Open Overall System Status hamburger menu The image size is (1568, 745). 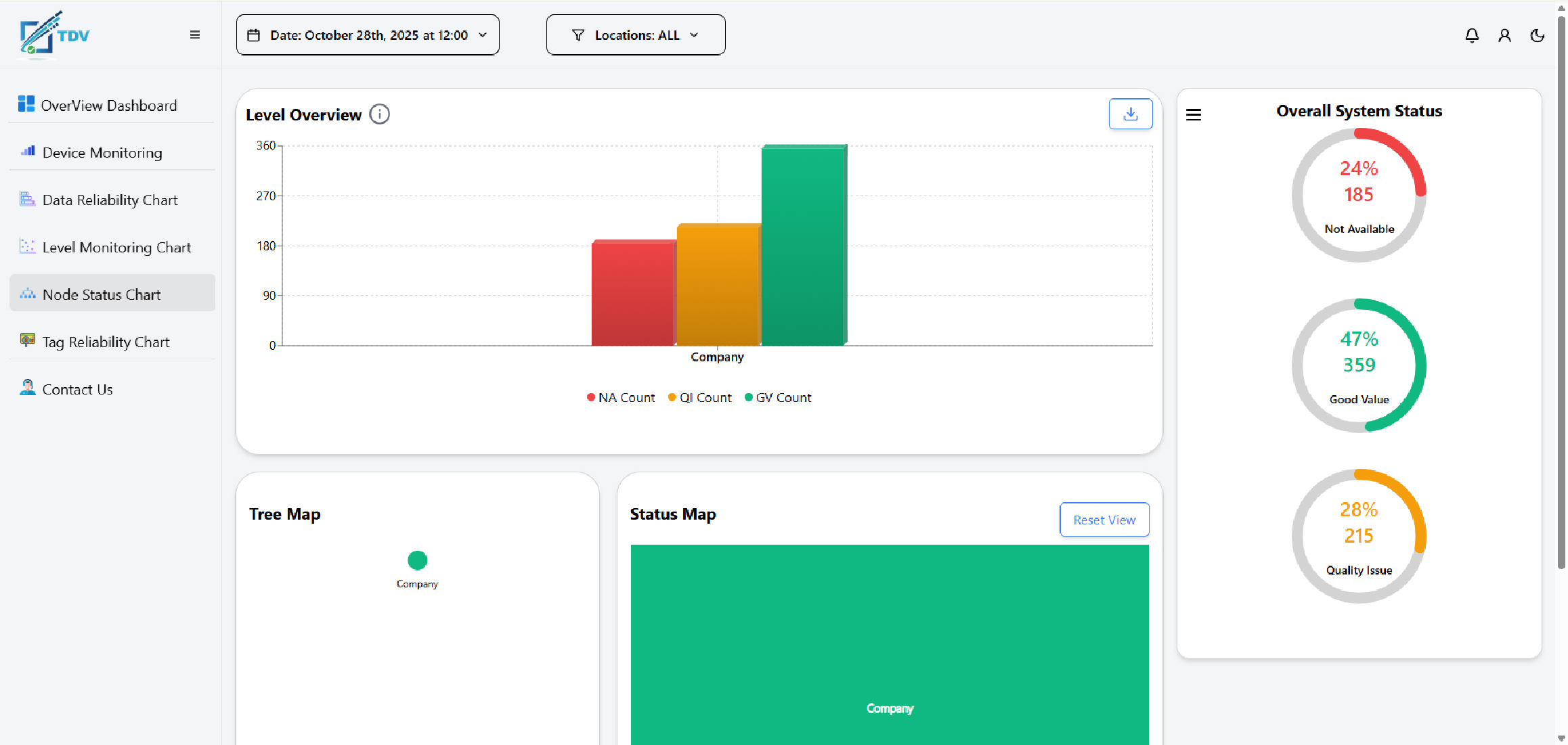(x=1194, y=114)
